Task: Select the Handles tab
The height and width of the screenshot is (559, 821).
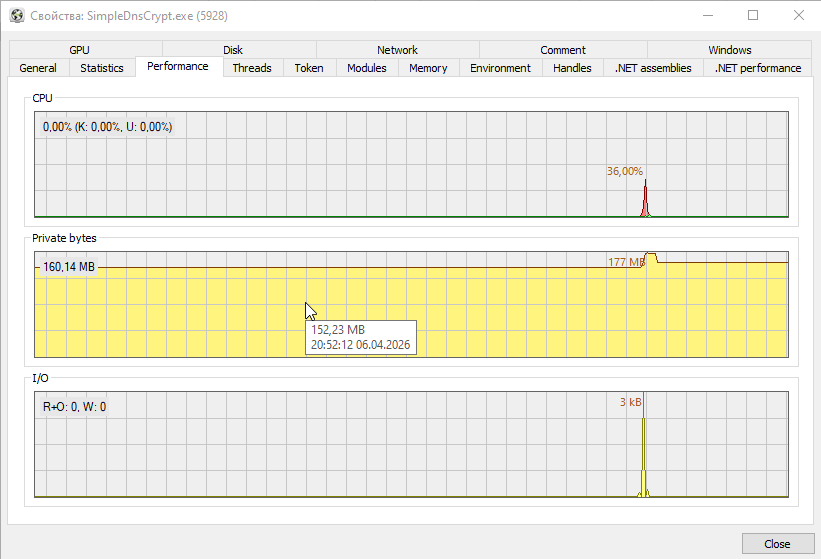Action: click(x=572, y=68)
